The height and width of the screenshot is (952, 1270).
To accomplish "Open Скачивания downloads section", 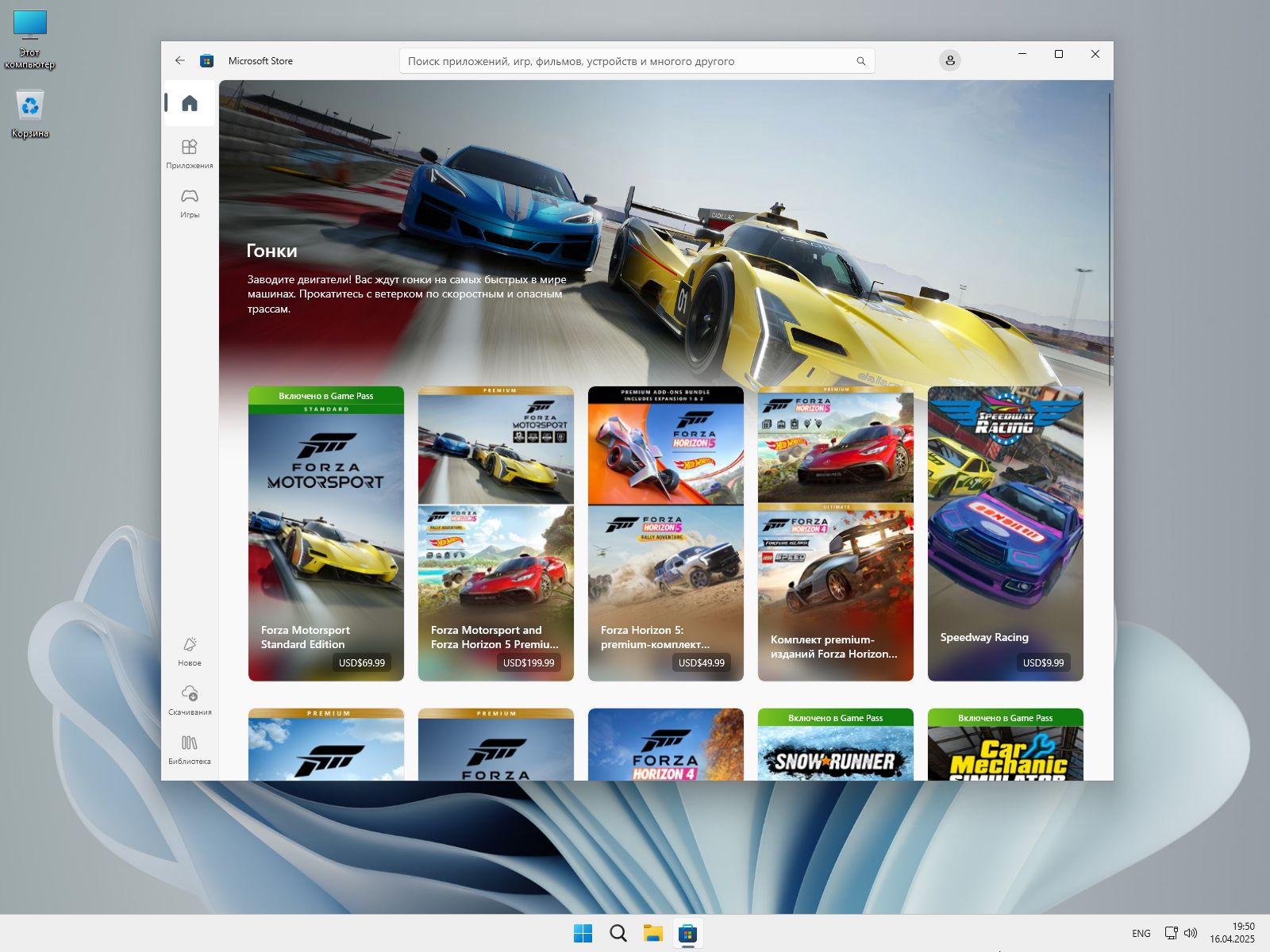I will coord(189,701).
